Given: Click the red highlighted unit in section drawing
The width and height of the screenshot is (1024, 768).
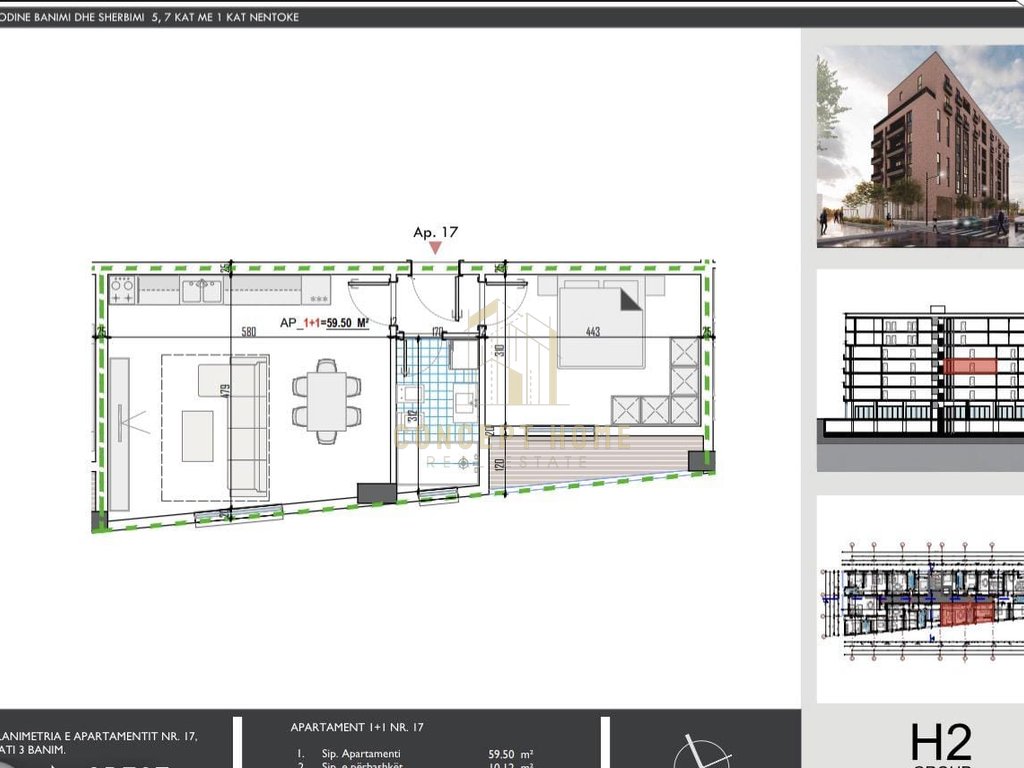Looking at the screenshot, I should point(968,367).
